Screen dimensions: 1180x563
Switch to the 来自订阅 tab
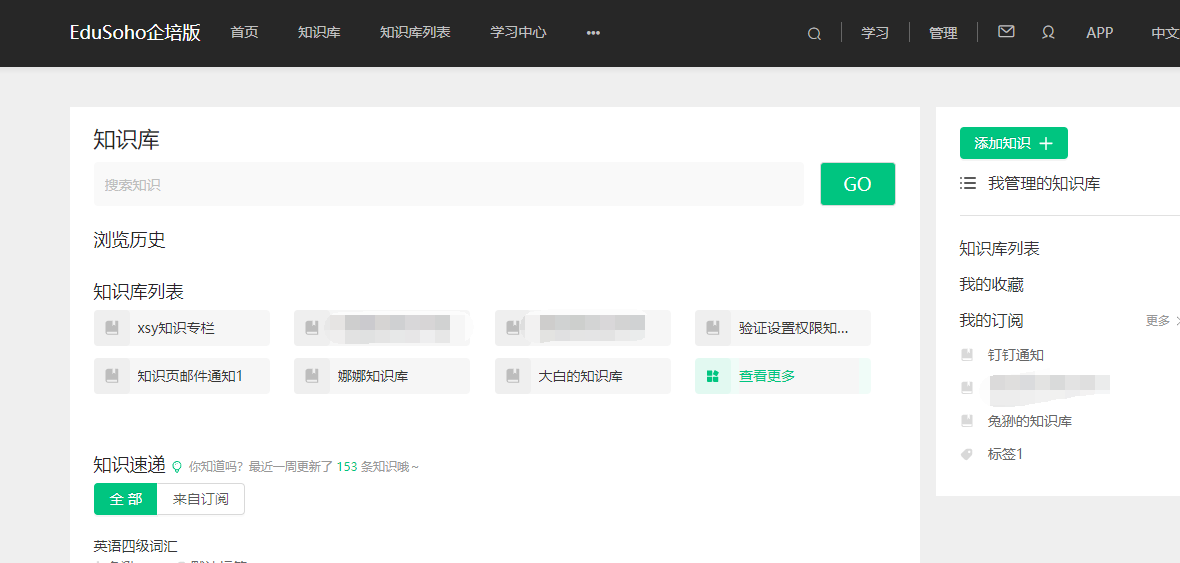201,499
